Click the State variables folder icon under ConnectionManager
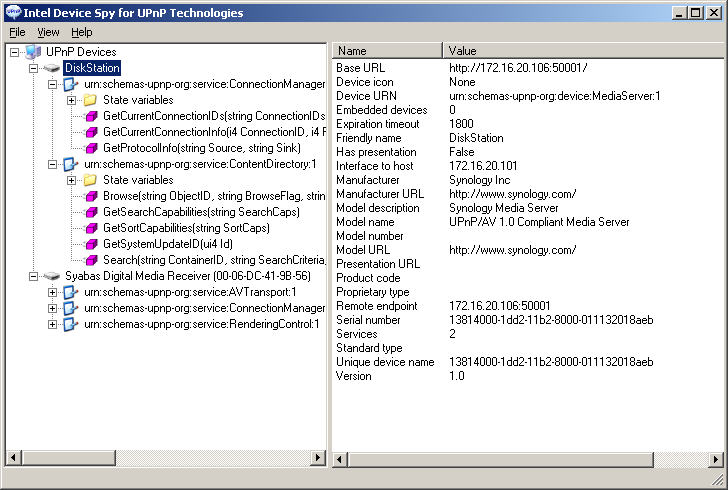Screen dimensions: 728x490 [x=90, y=100]
